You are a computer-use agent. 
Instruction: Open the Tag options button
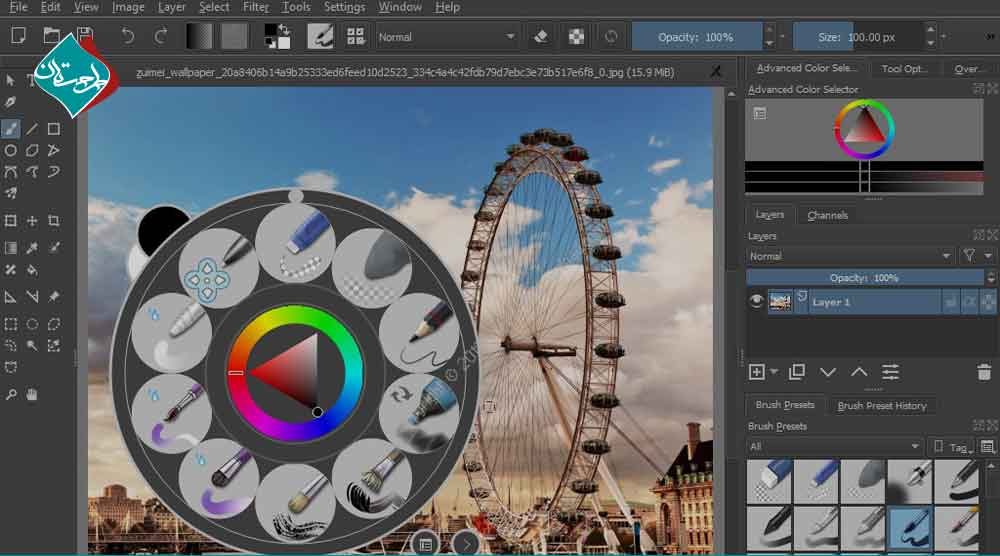pyautogui.click(x=952, y=446)
